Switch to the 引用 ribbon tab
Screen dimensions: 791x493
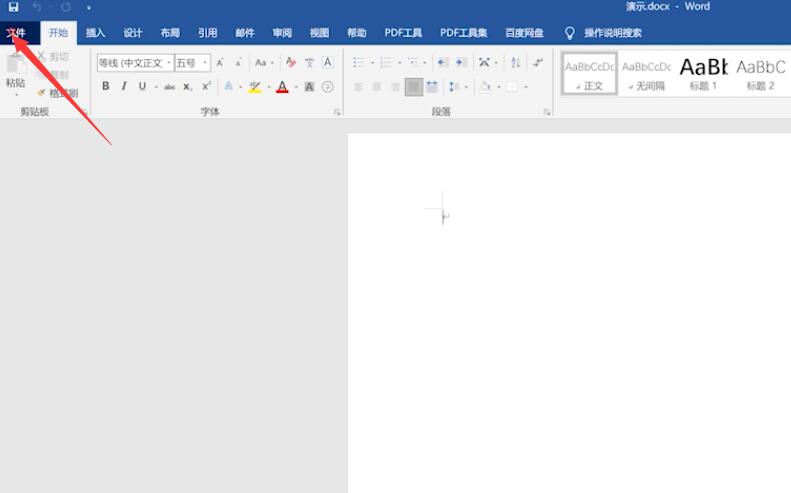[x=207, y=33]
